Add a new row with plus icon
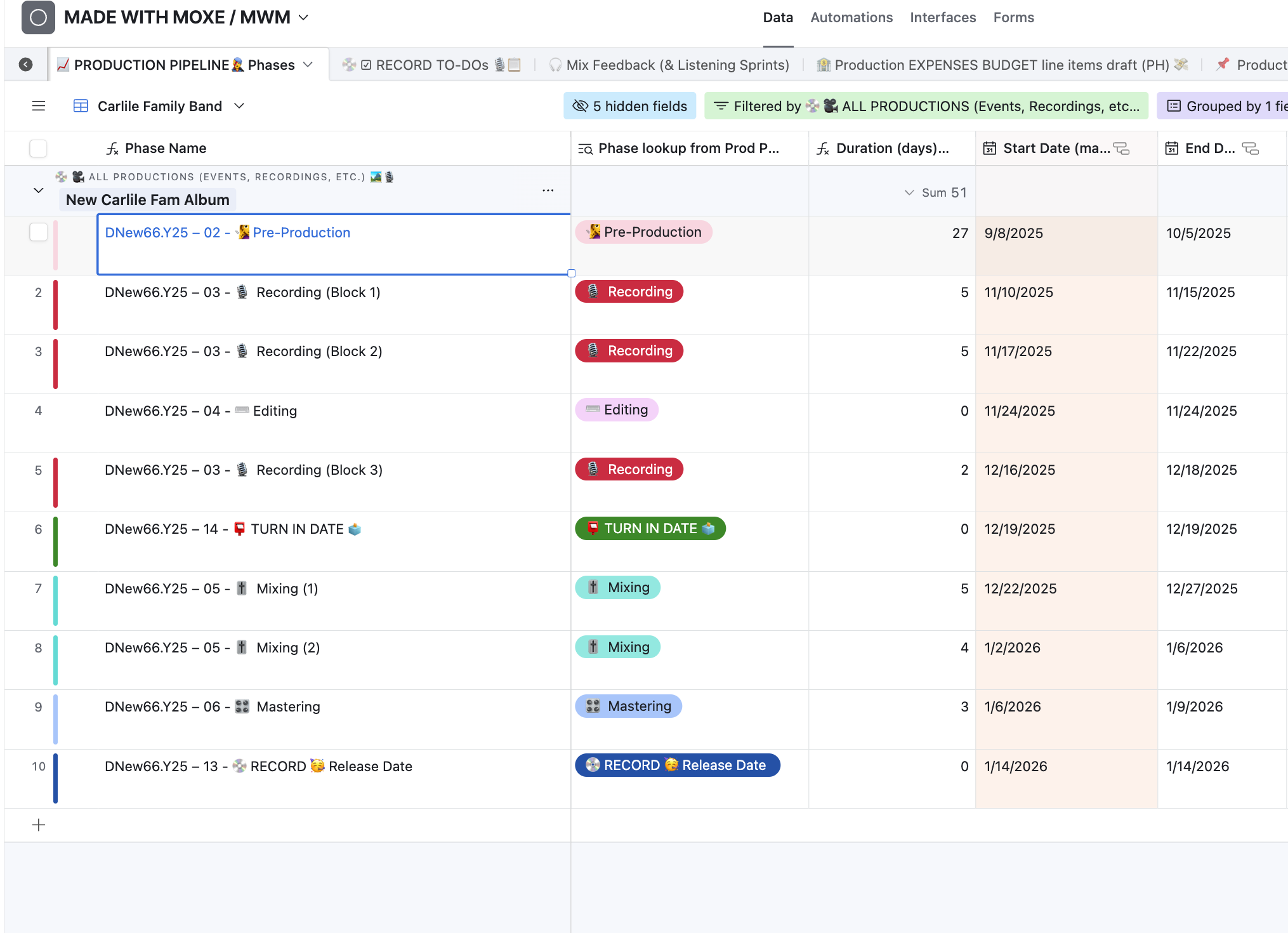The image size is (1288, 933). [39, 825]
